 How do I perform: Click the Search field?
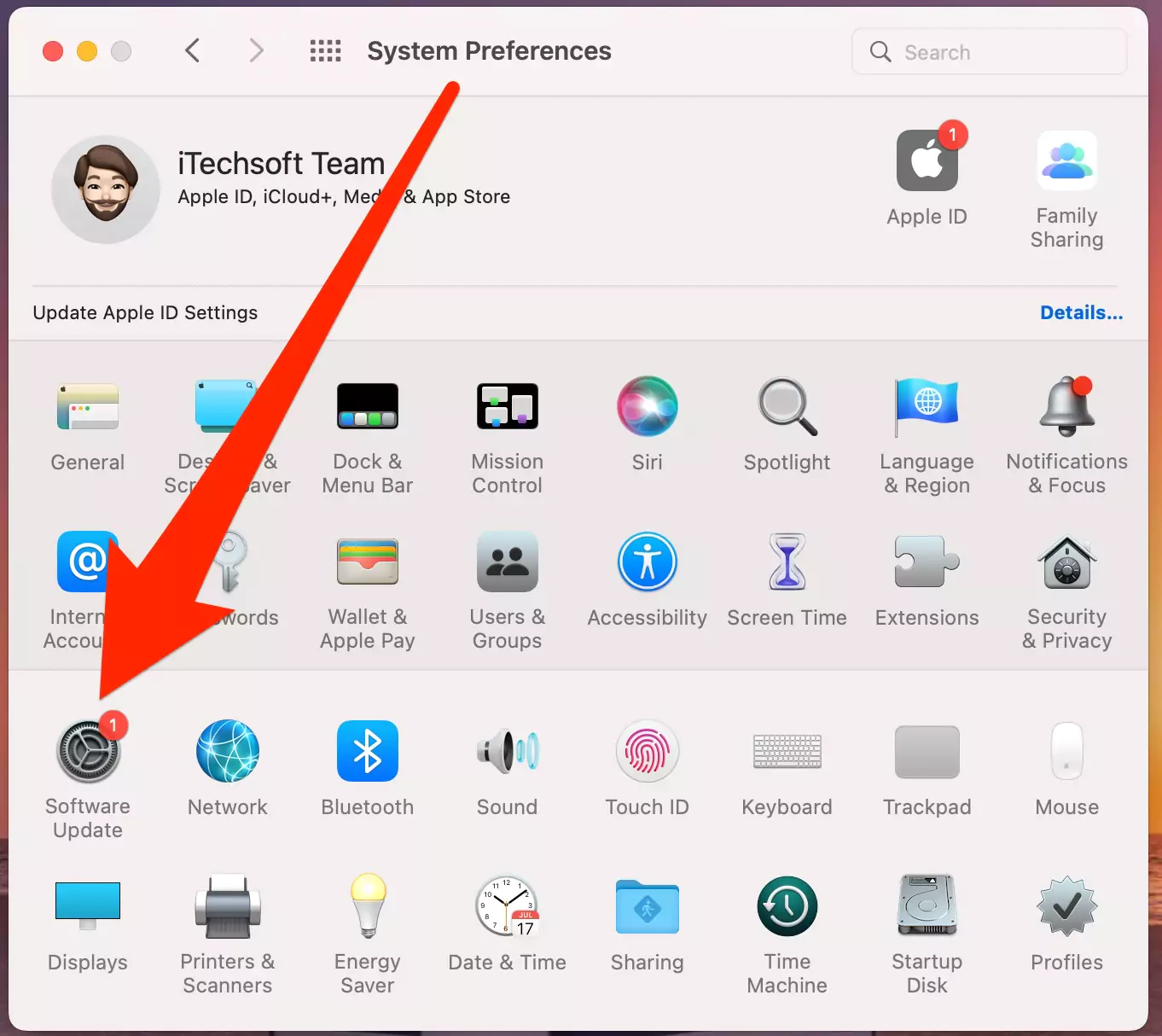tap(990, 52)
